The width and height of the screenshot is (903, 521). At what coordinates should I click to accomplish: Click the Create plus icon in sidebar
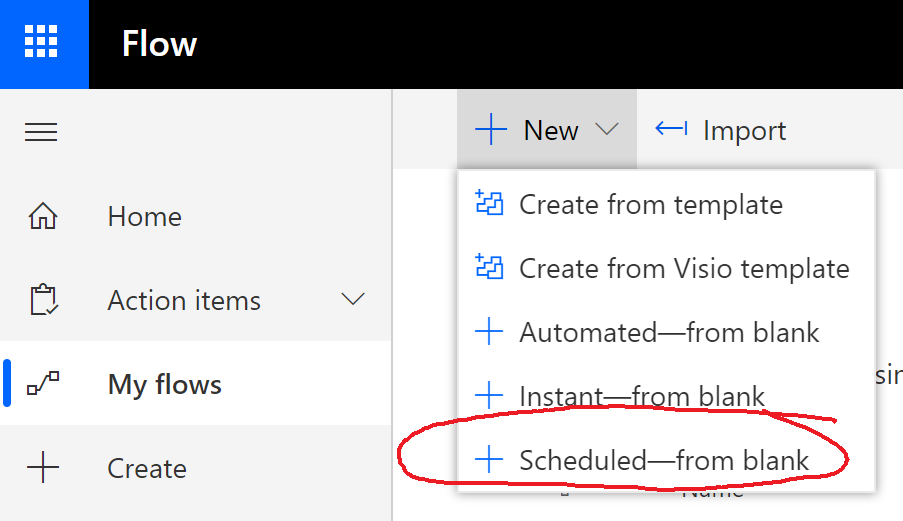(x=42, y=468)
